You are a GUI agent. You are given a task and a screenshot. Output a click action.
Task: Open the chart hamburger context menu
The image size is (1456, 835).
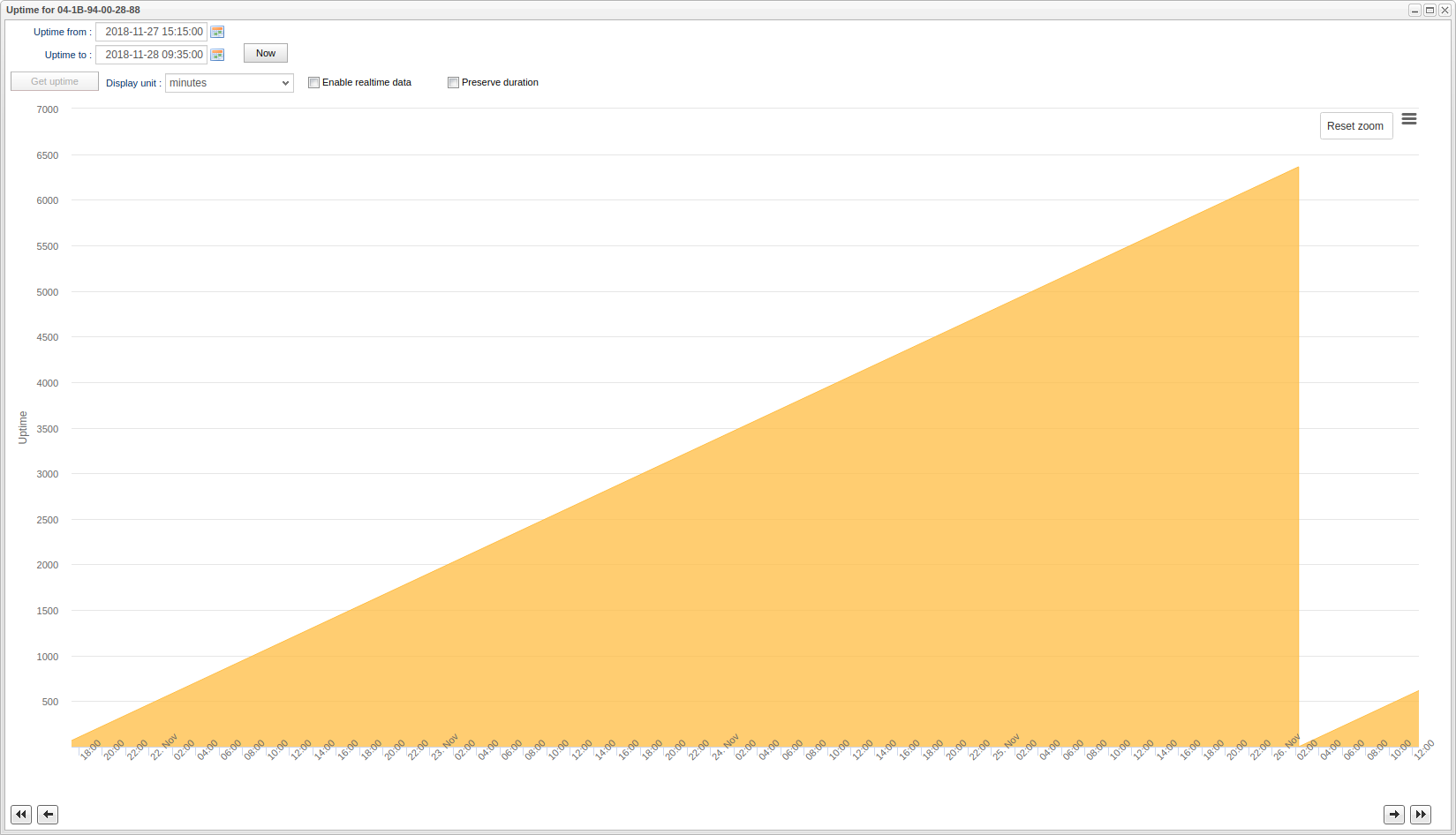(1409, 119)
